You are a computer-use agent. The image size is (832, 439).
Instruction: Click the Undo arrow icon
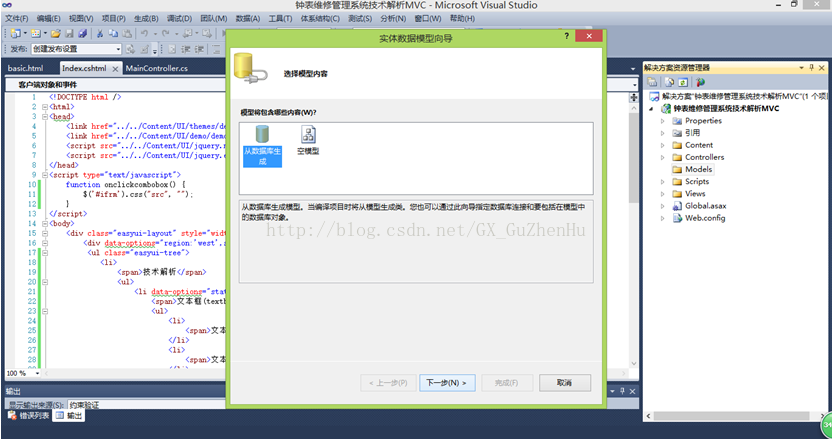coord(144,33)
